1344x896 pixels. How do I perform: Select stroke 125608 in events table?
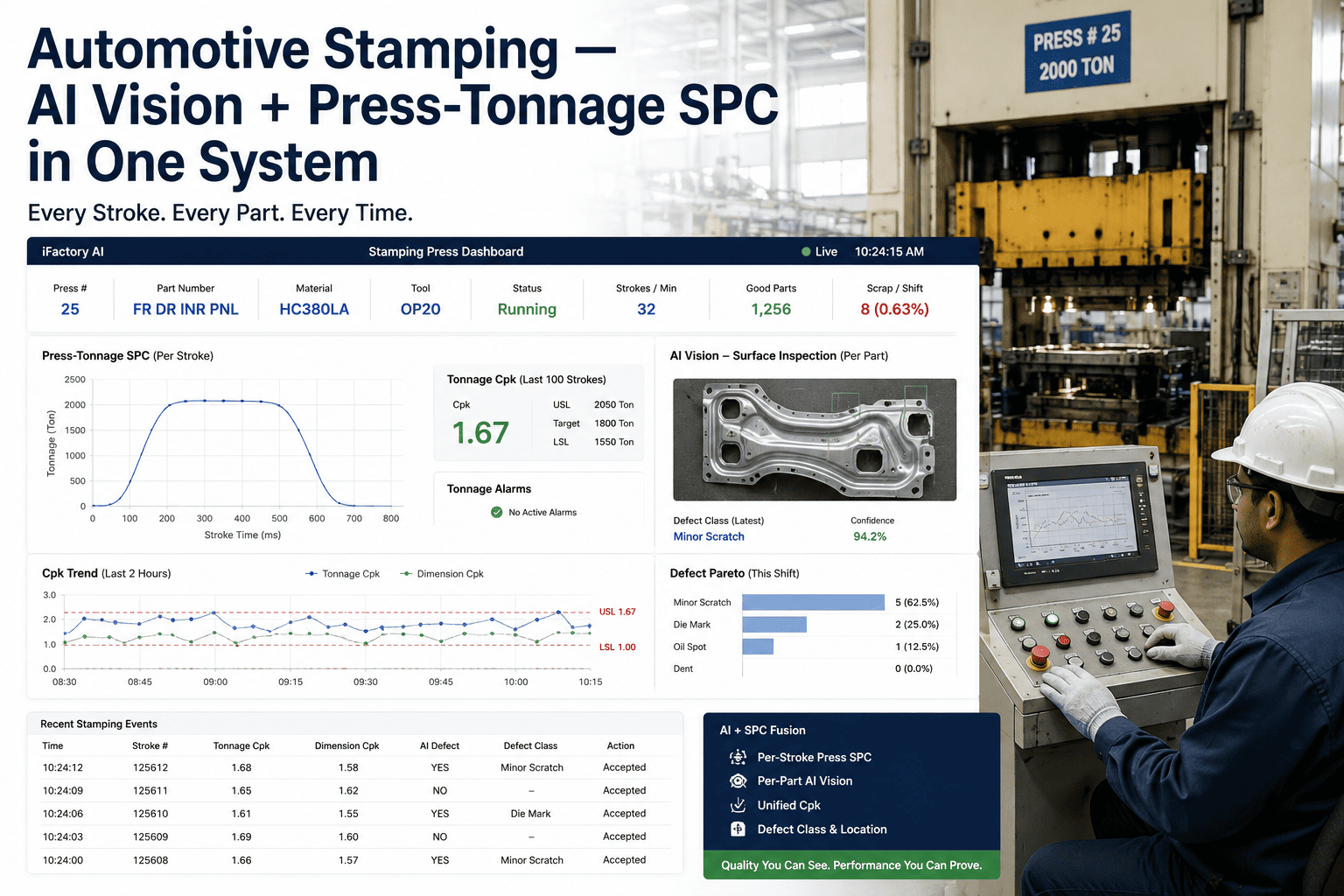tap(150, 861)
